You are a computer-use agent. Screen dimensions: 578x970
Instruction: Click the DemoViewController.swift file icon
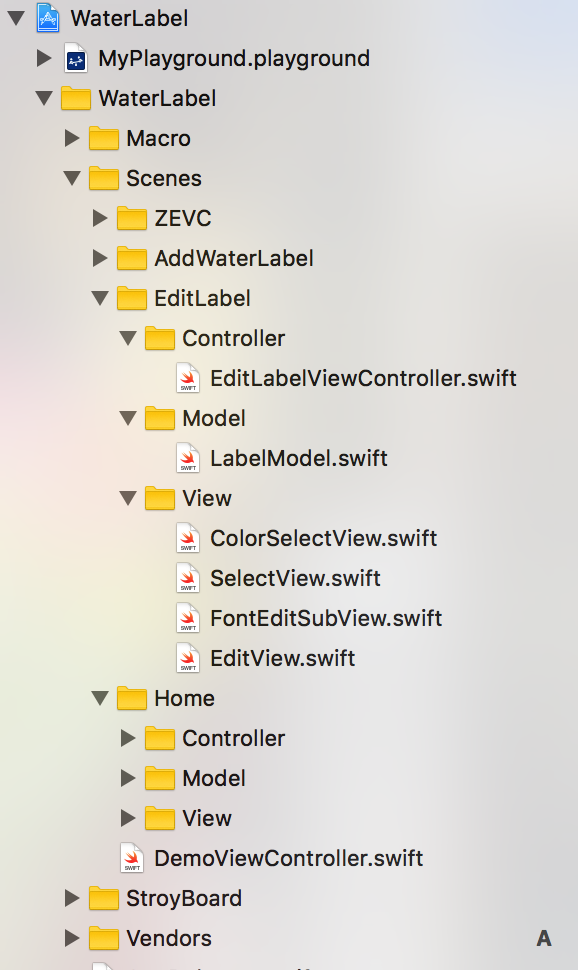(x=132, y=858)
